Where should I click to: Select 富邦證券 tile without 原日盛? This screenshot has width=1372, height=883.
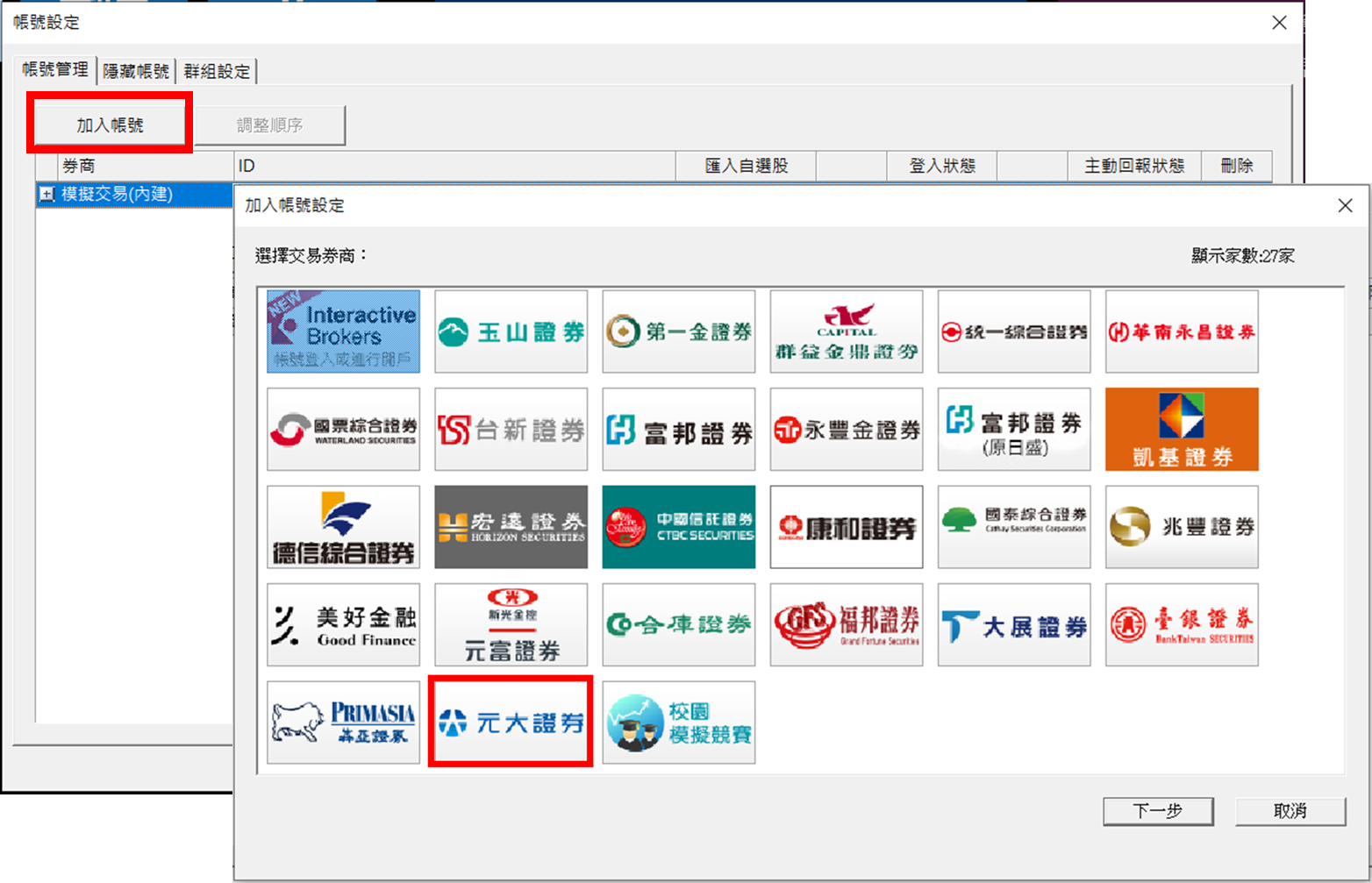(678, 430)
